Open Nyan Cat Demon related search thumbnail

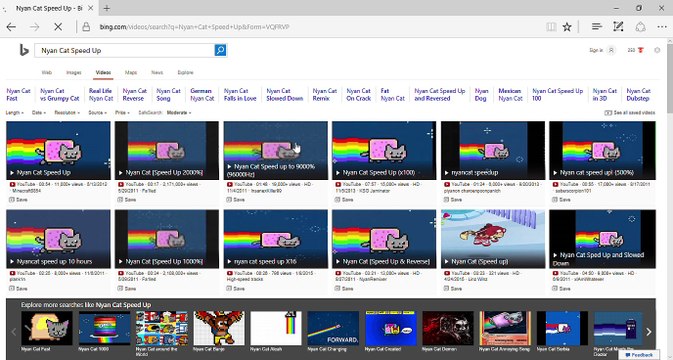pyautogui.click(x=448, y=328)
